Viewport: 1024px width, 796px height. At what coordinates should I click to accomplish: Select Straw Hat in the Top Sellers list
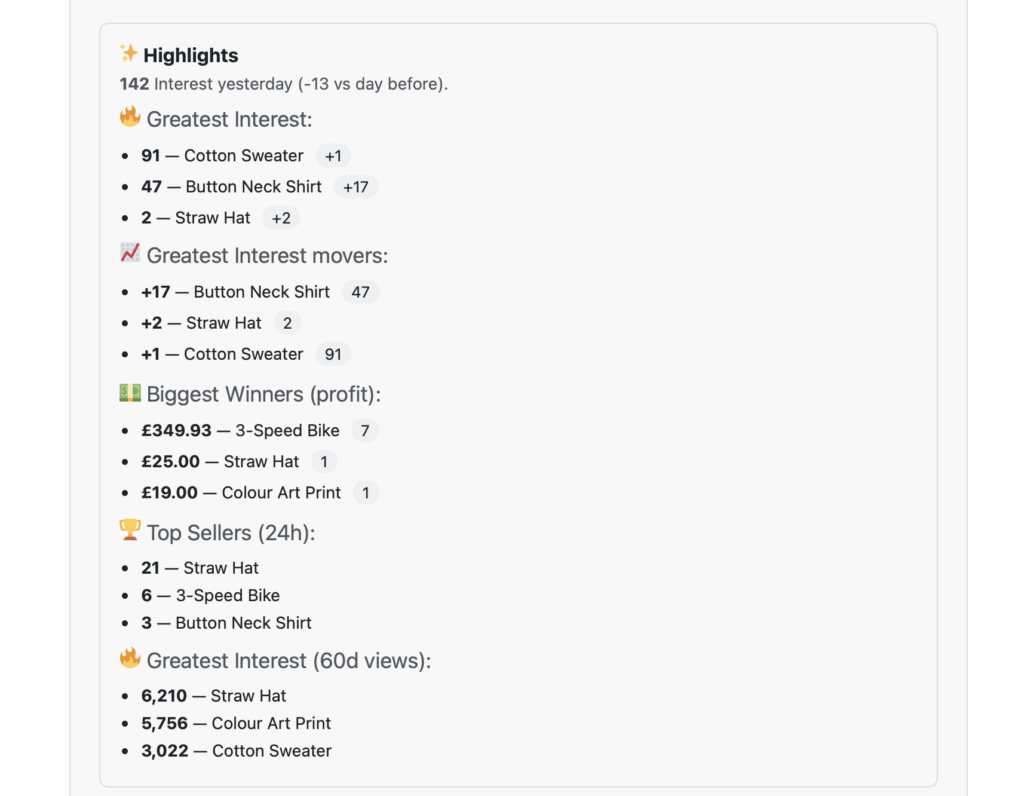[221, 568]
